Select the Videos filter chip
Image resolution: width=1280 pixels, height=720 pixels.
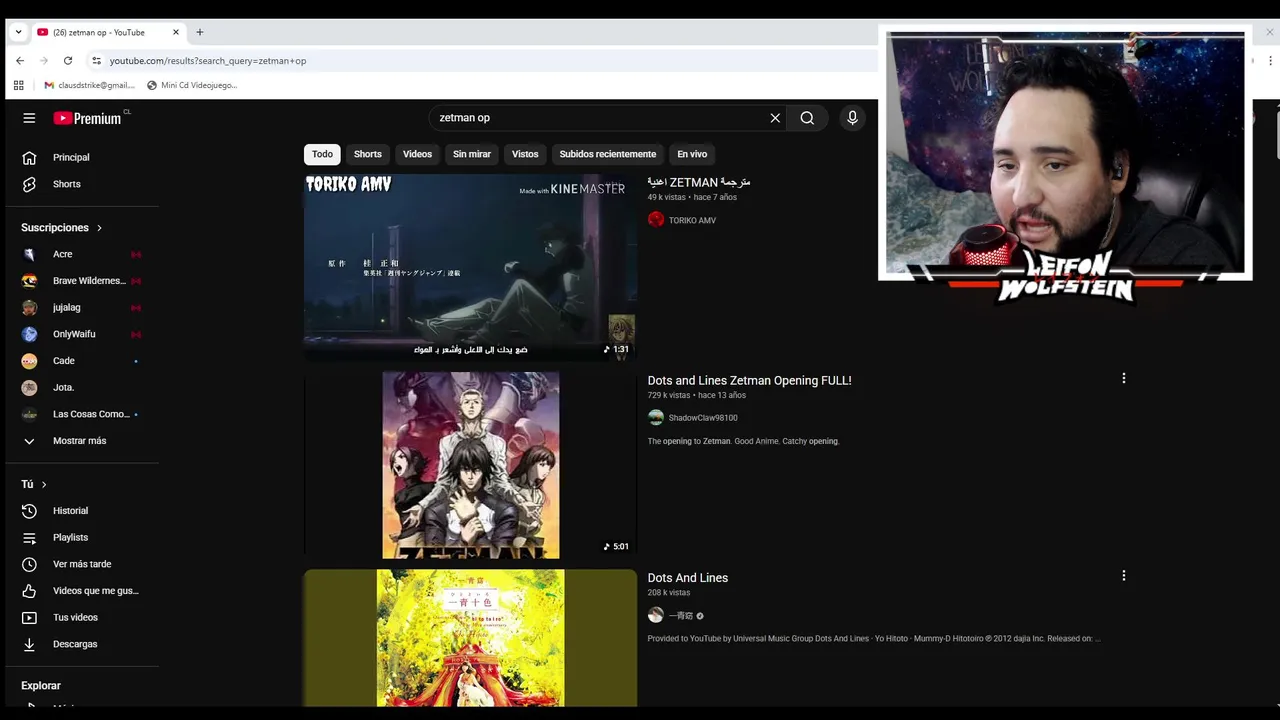(417, 154)
